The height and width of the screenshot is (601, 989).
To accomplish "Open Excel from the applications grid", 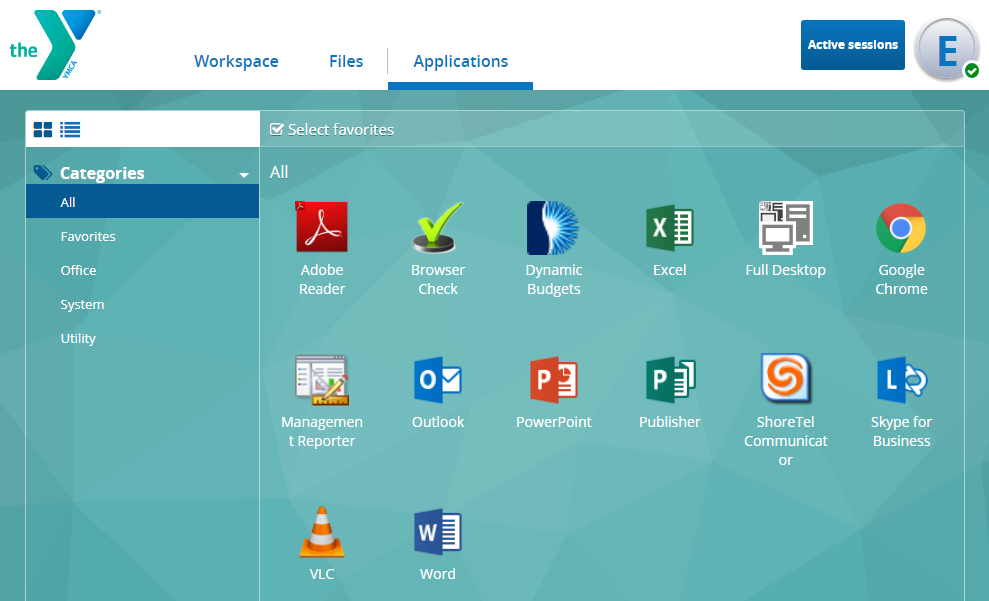I will click(669, 227).
